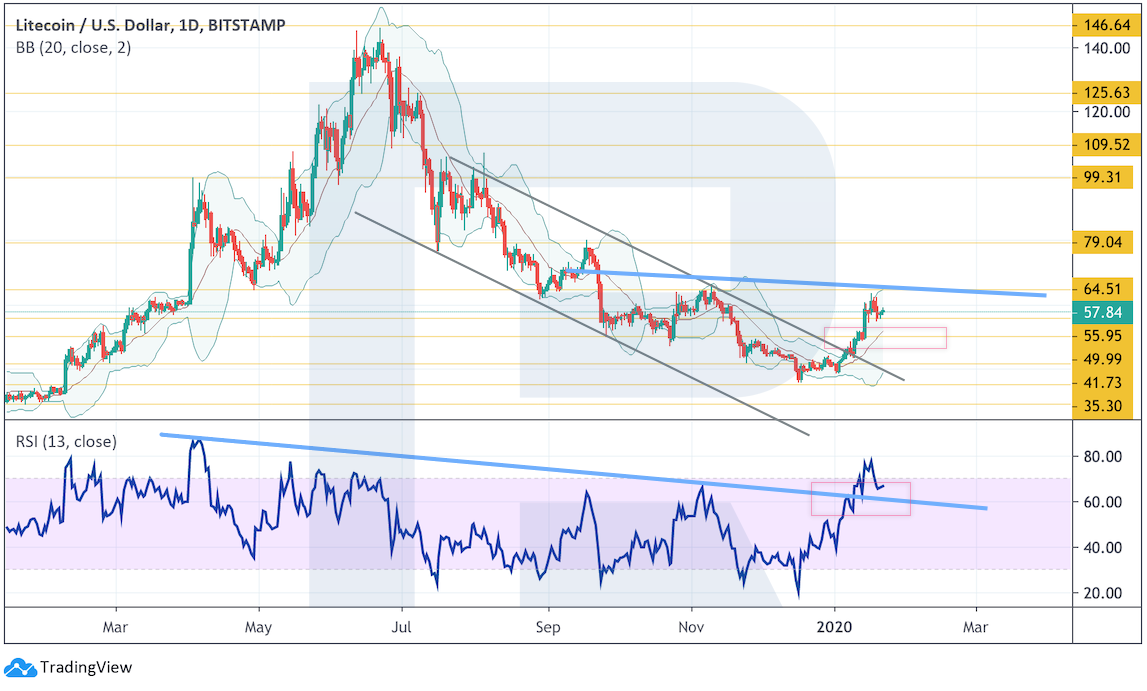Click the current price 57.84 tag
Viewport: 1147px width, 691px height.
(1102, 313)
